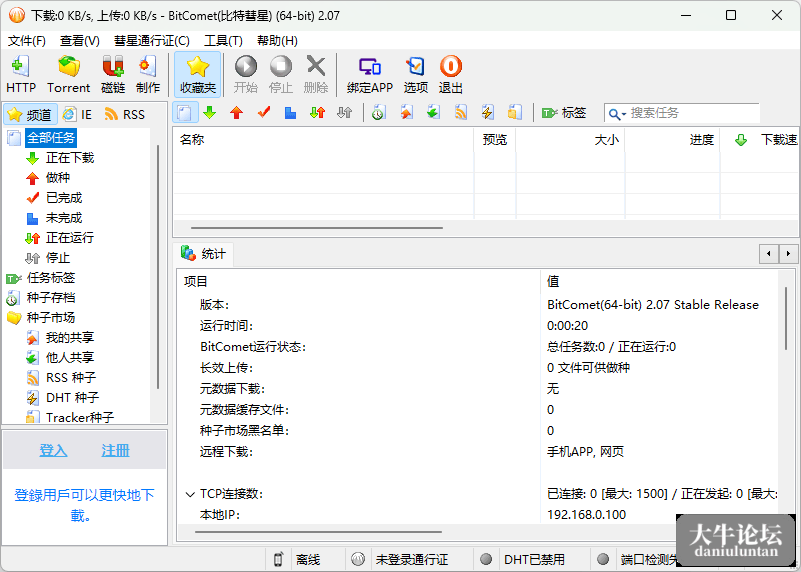Add a magnet link (磁链)
Screen dimensions: 801x572
coord(113,75)
